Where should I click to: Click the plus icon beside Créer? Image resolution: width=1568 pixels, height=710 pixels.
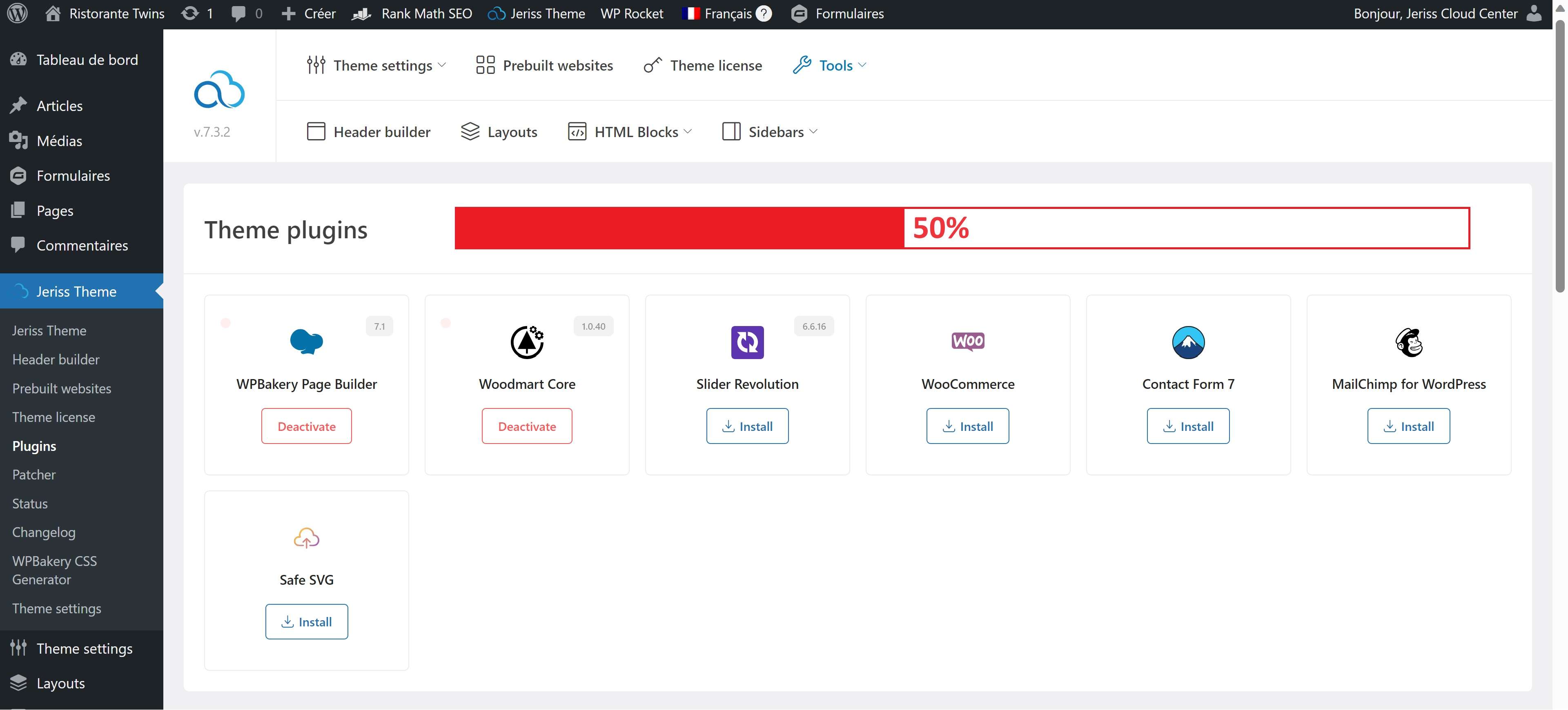(x=289, y=13)
